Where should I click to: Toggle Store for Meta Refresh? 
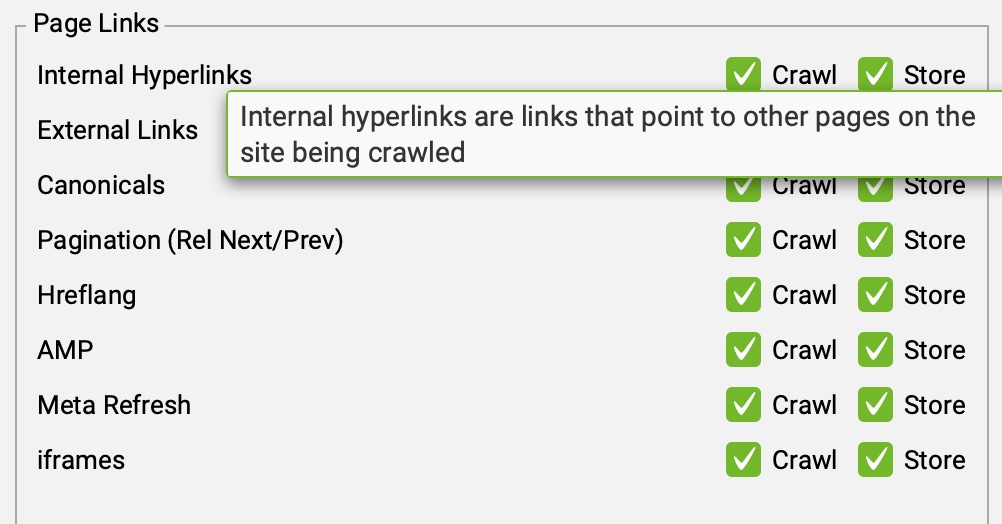coord(875,405)
